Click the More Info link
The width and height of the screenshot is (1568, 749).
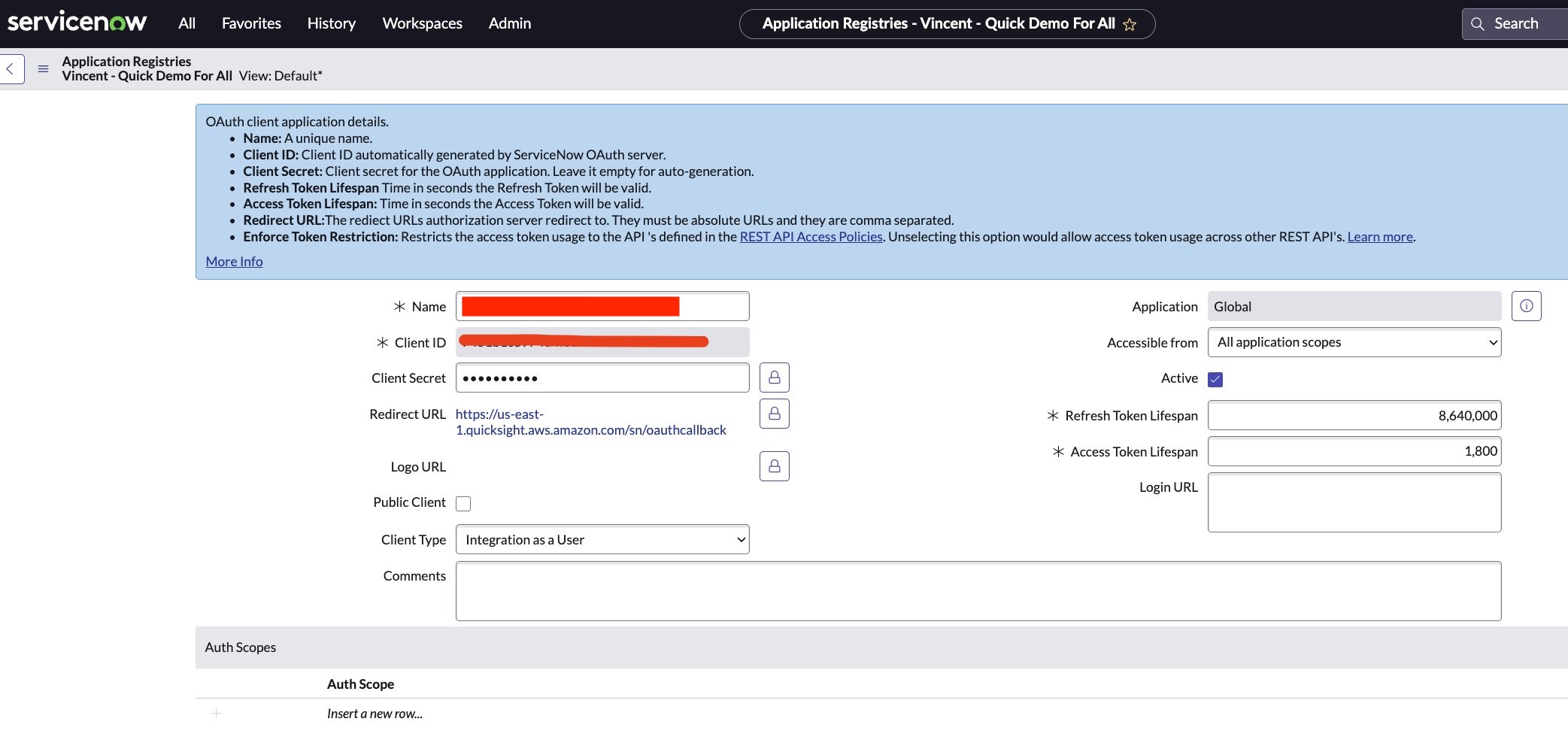[x=234, y=260]
